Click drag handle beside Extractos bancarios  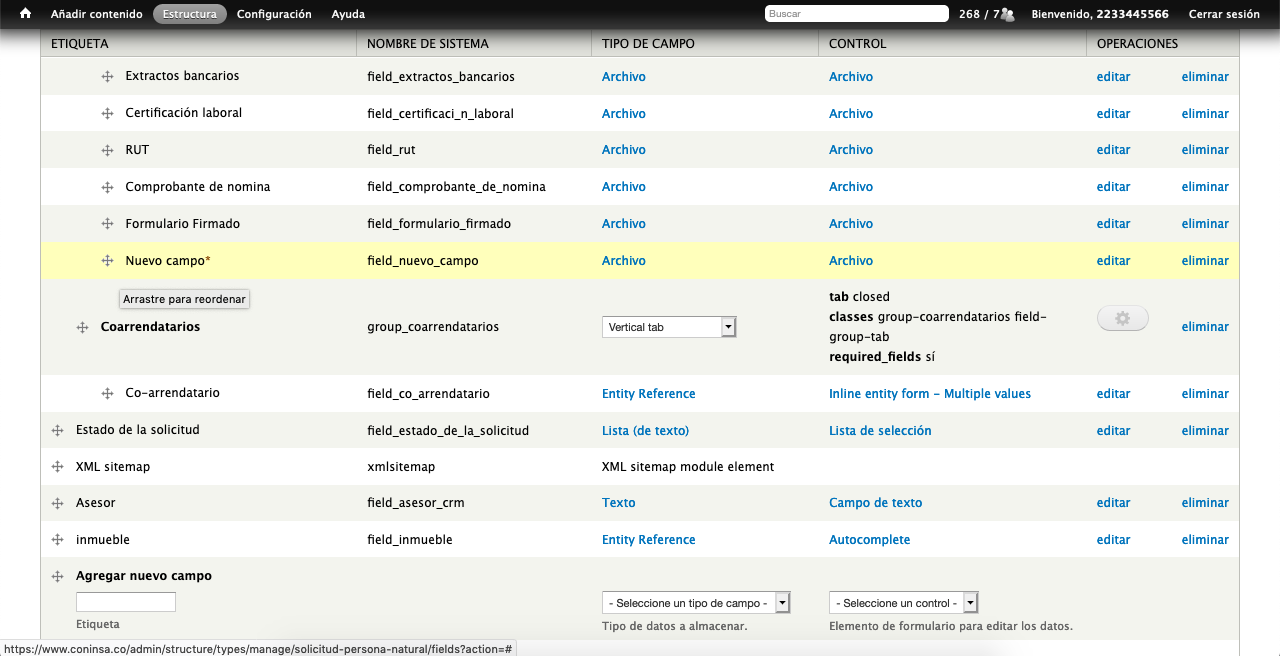coord(107,77)
